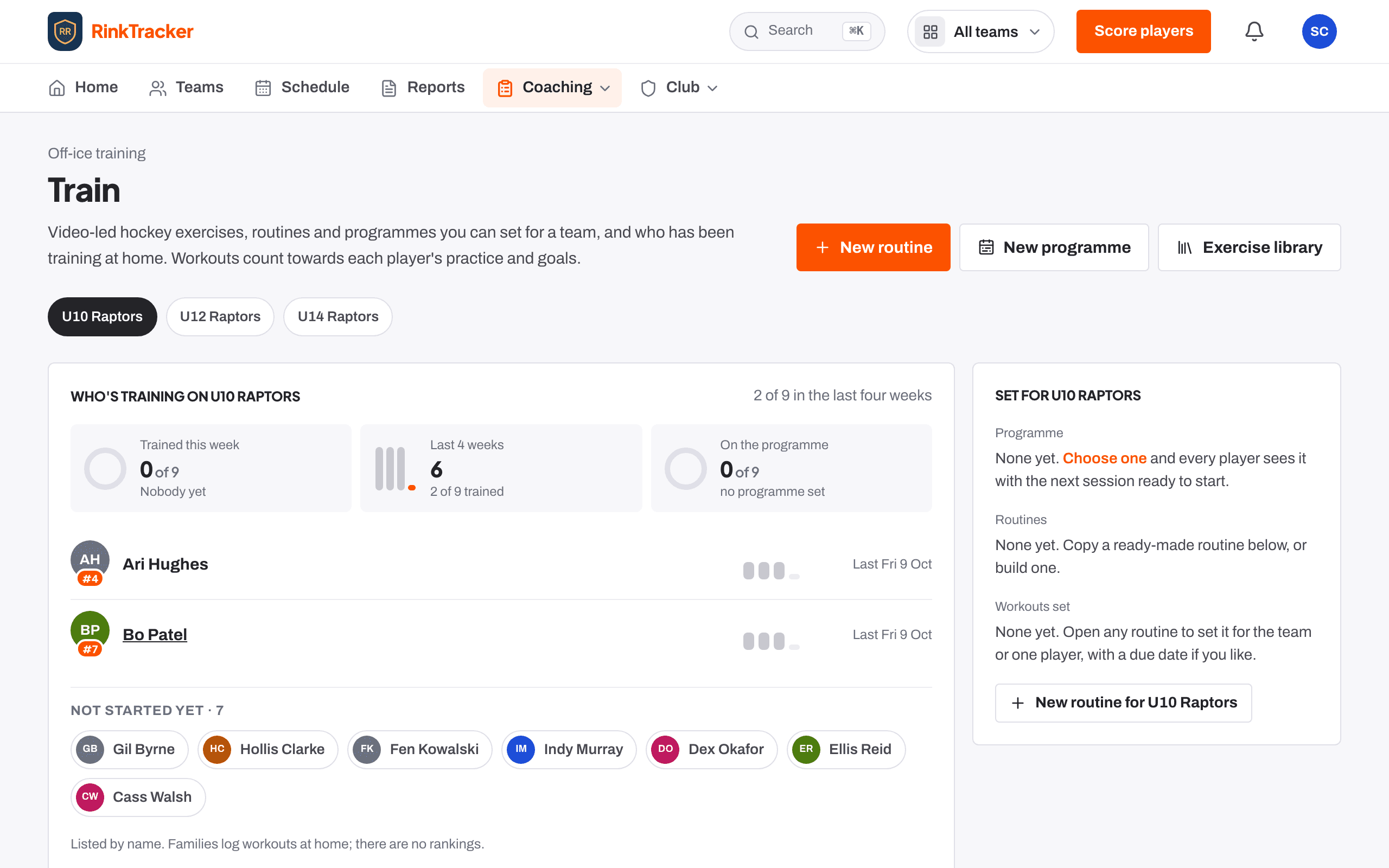Click the Home house icon

57,88
